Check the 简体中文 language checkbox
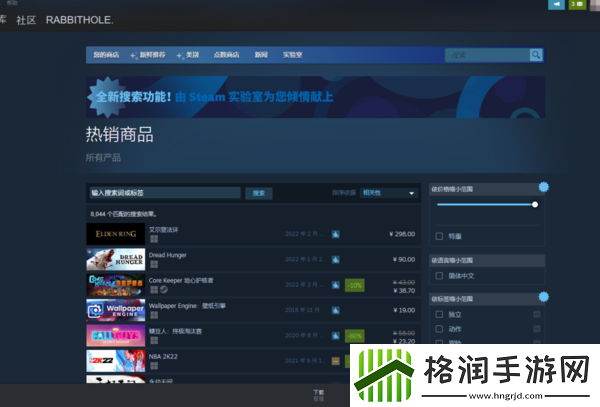 (439, 275)
